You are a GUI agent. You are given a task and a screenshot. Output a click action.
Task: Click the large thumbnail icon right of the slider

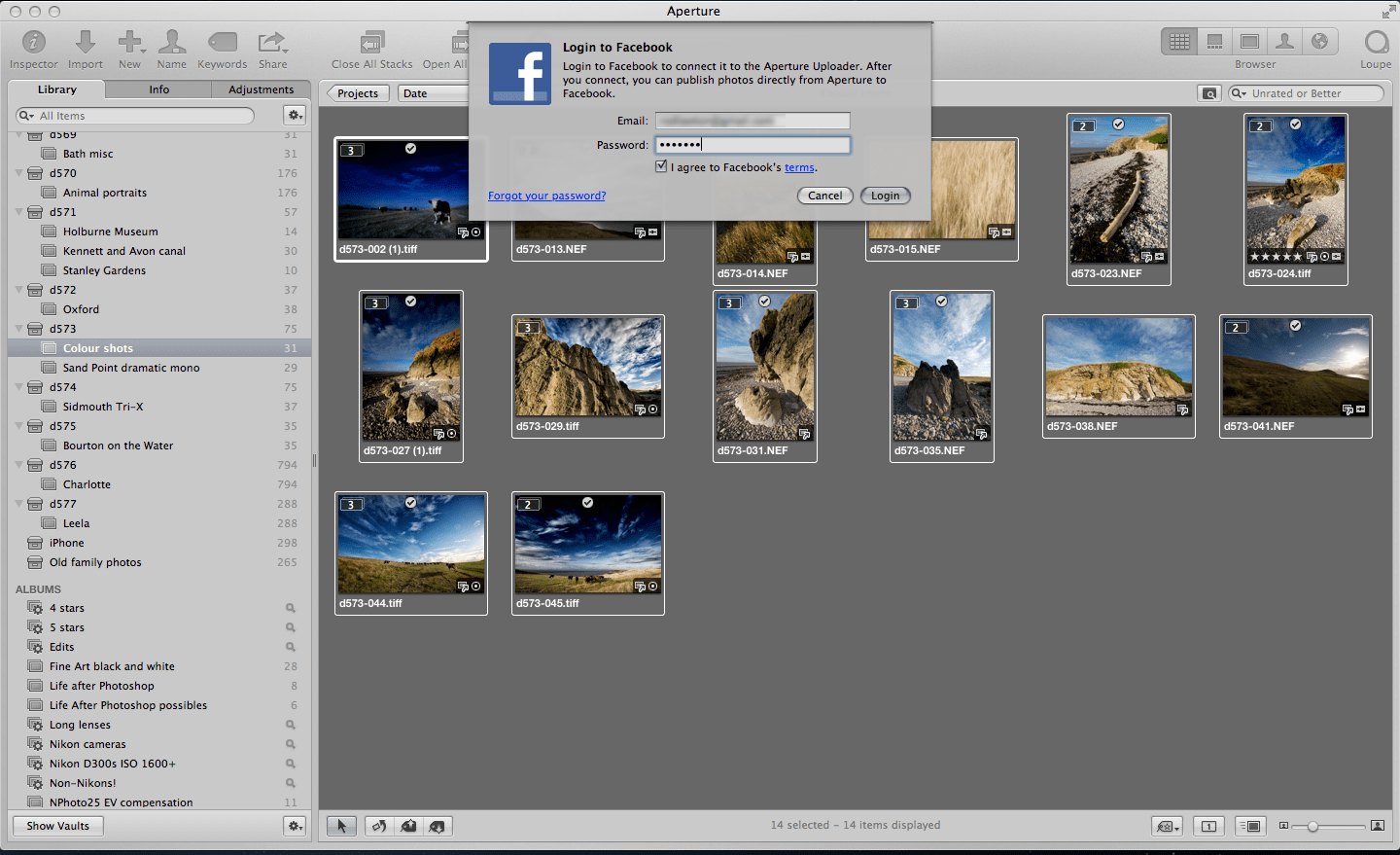coord(1378,826)
